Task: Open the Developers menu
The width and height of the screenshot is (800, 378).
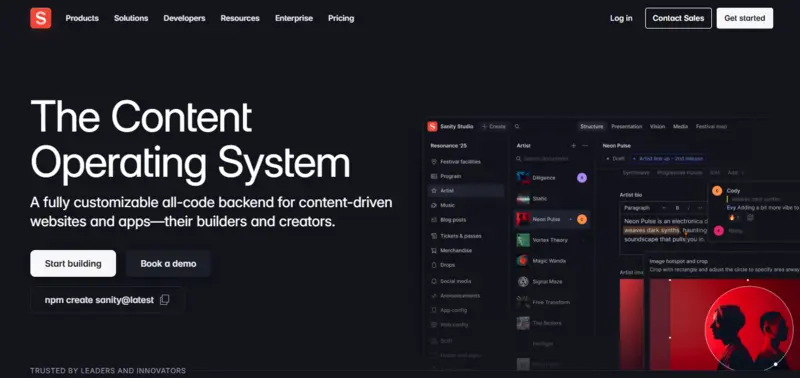Action: coord(184,18)
